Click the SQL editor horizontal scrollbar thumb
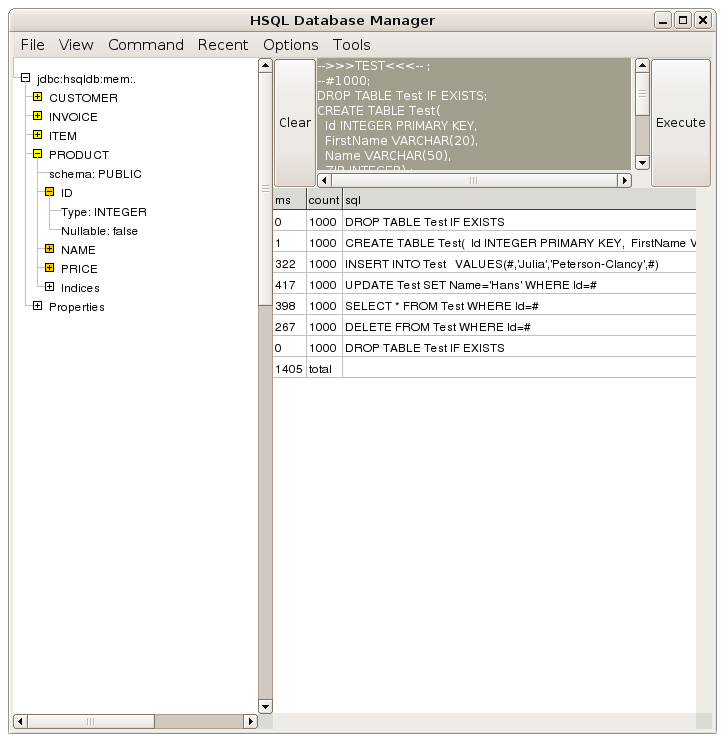Screen dimensions: 725x742 474,180
